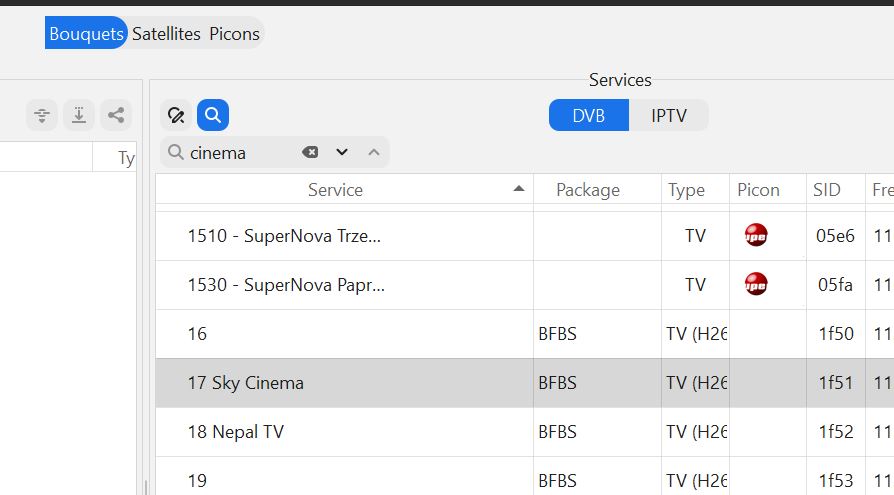Toggle the blue search button
The image size is (894, 495).
[213, 115]
